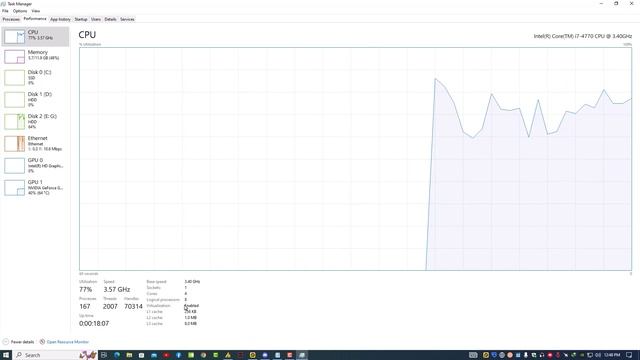This screenshot has width=640, height=360.
Task: Open the touch keyboard tray icon
Action: [x=473, y=355]
